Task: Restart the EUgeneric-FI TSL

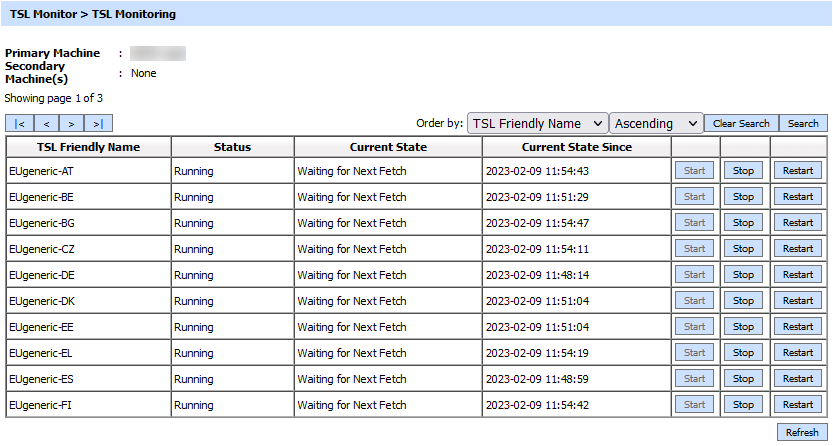Action: (798, 405)
